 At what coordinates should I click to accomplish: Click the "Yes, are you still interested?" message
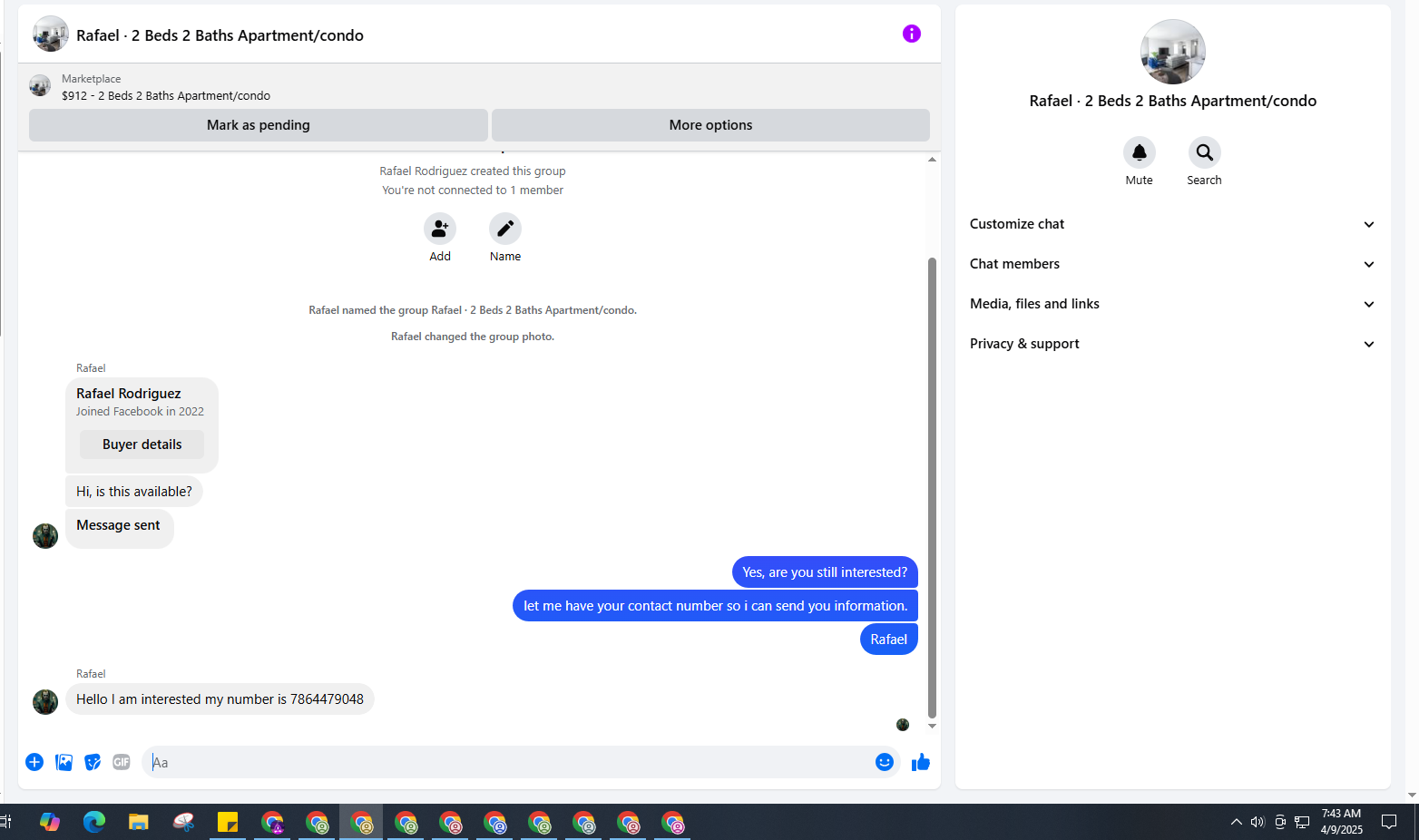(825, 572)
